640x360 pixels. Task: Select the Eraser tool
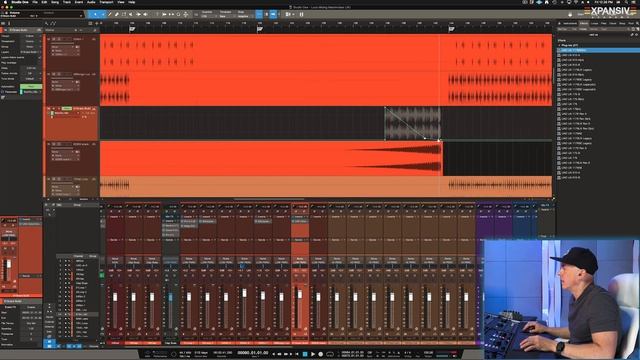pyautogui.click(x=117, y=15)
